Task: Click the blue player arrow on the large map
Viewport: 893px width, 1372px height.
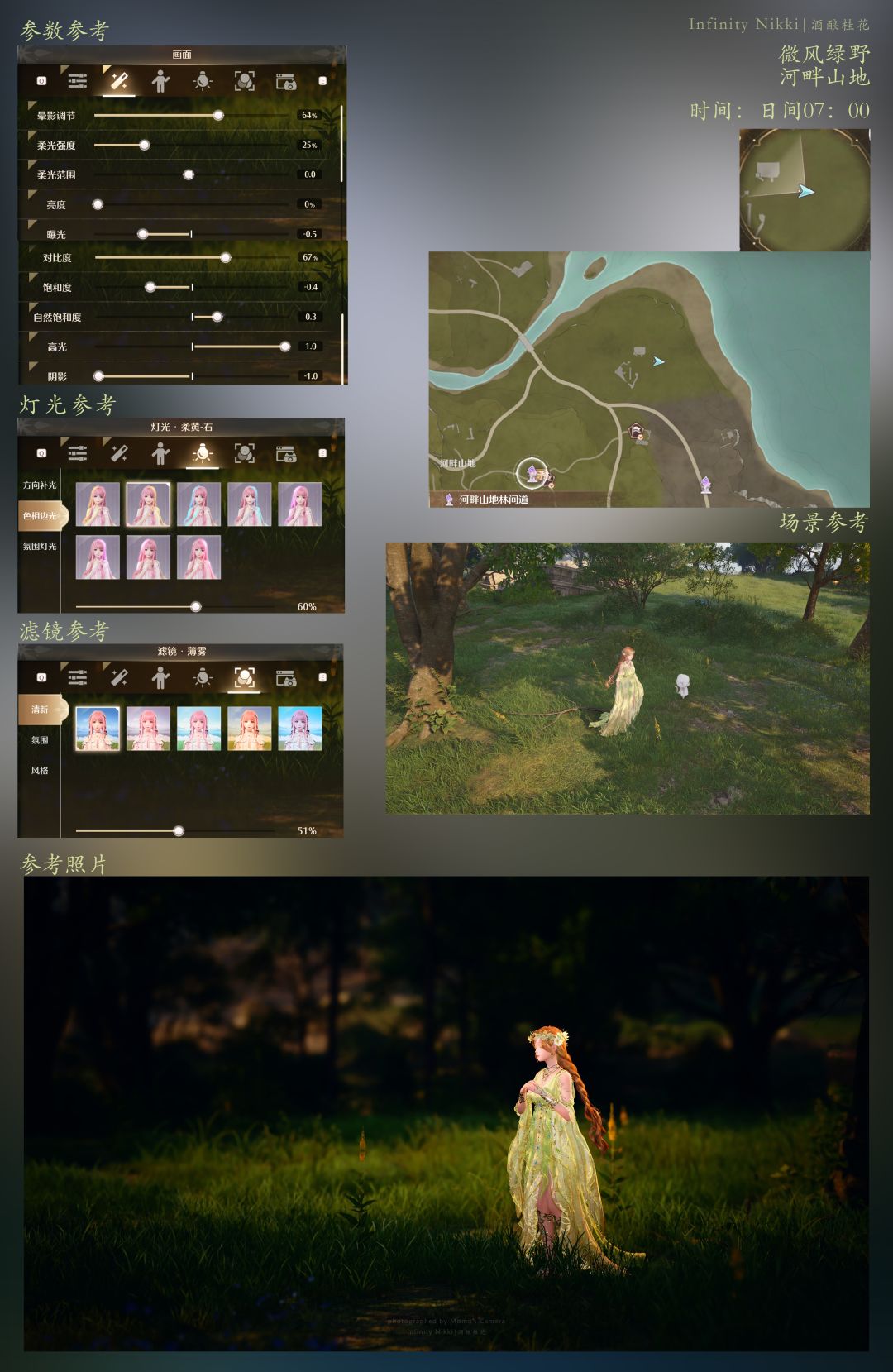Action: [x=658, y=361]
